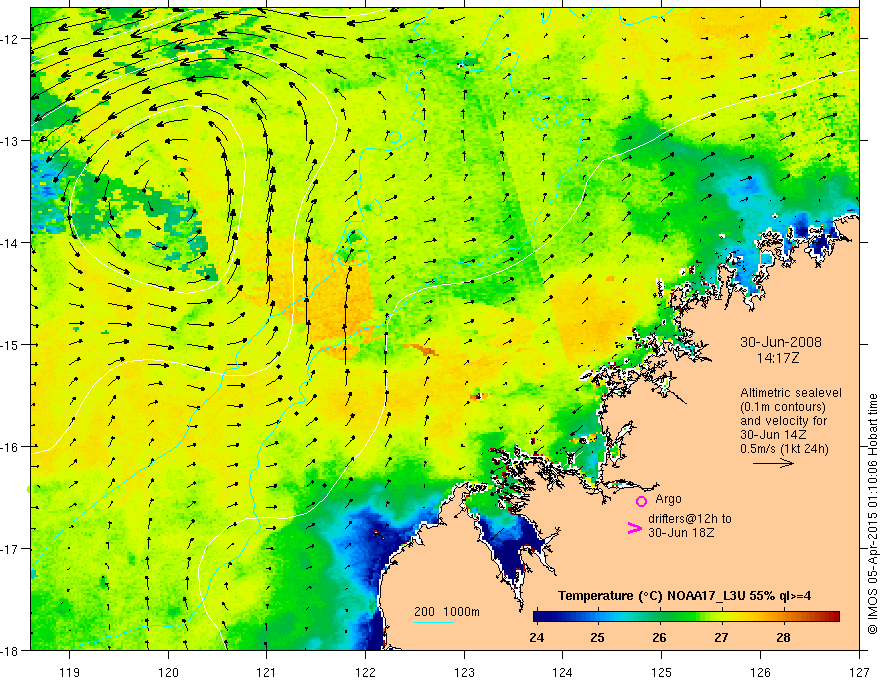
Task: Click the 'drifters@12h to' legend text
Action: pos(690,519)
